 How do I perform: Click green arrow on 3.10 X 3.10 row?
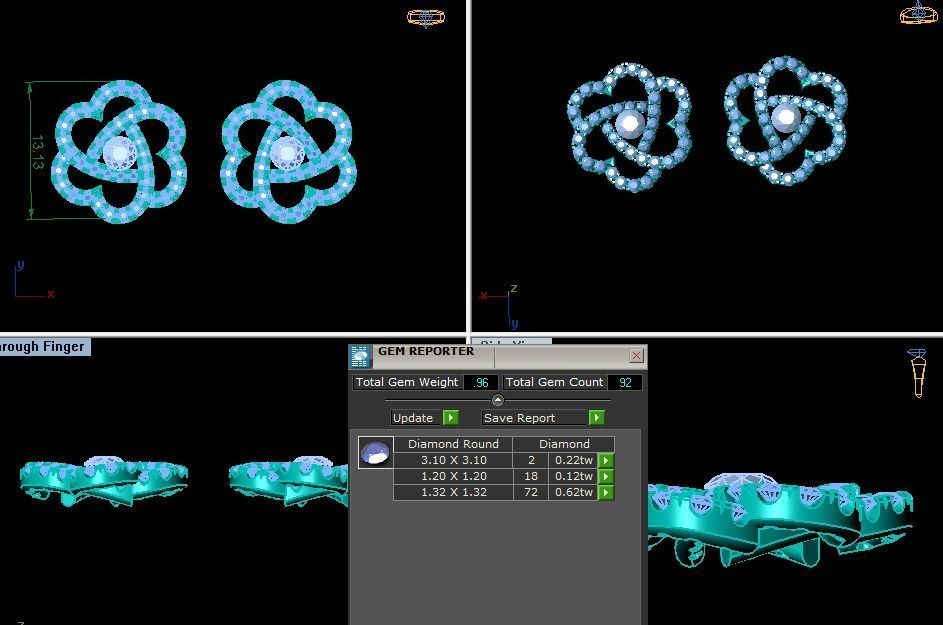coord(606,460)
